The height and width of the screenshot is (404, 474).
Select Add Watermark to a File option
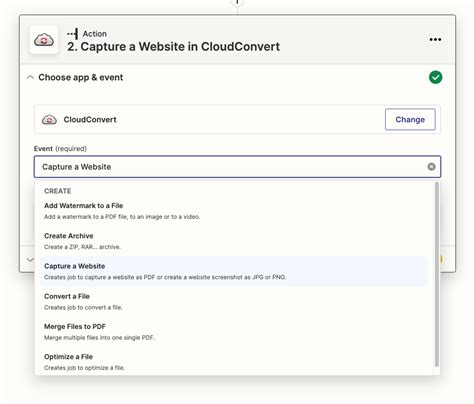pos(234,211)
